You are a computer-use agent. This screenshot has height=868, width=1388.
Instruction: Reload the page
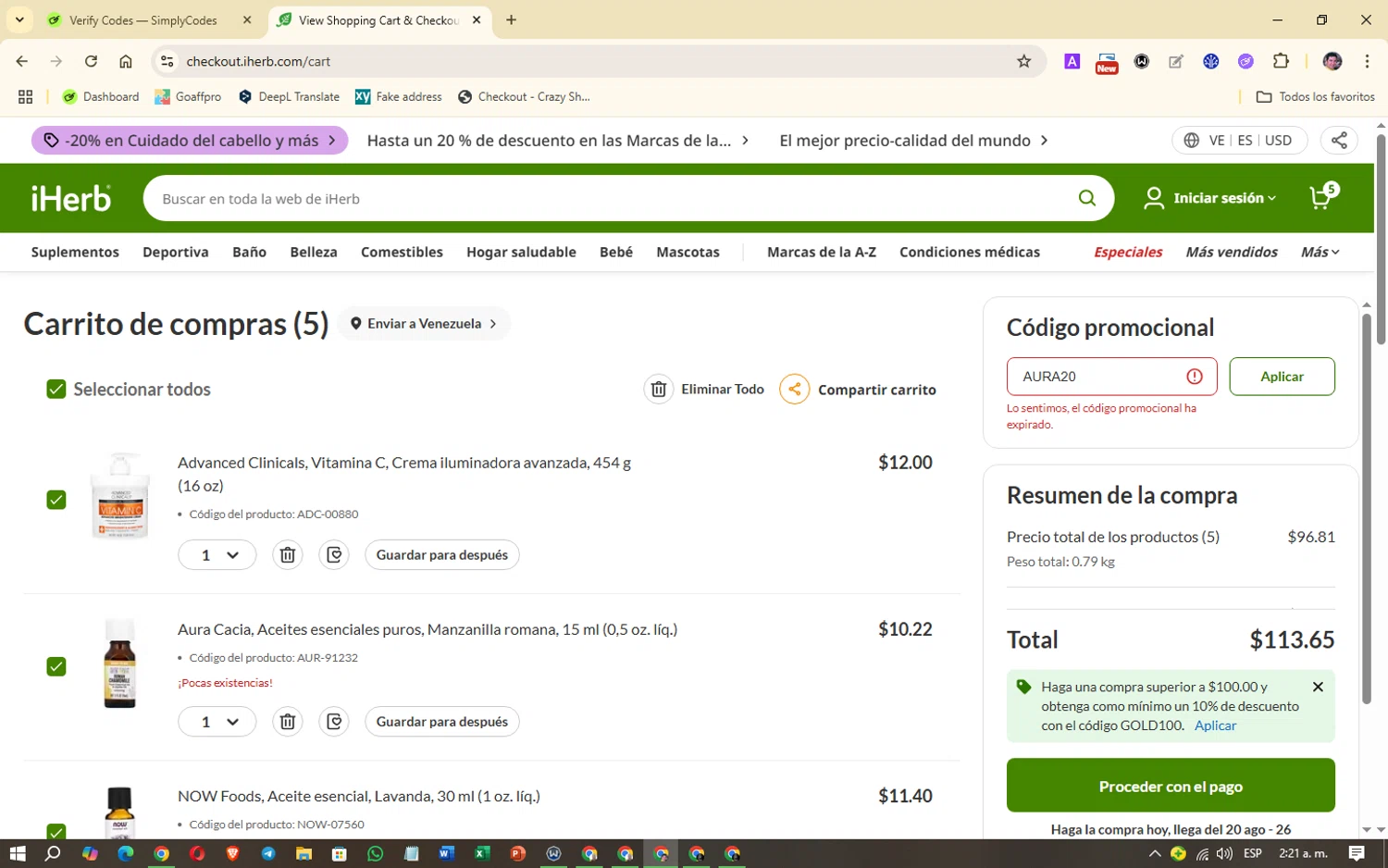(x=91, y=61)
